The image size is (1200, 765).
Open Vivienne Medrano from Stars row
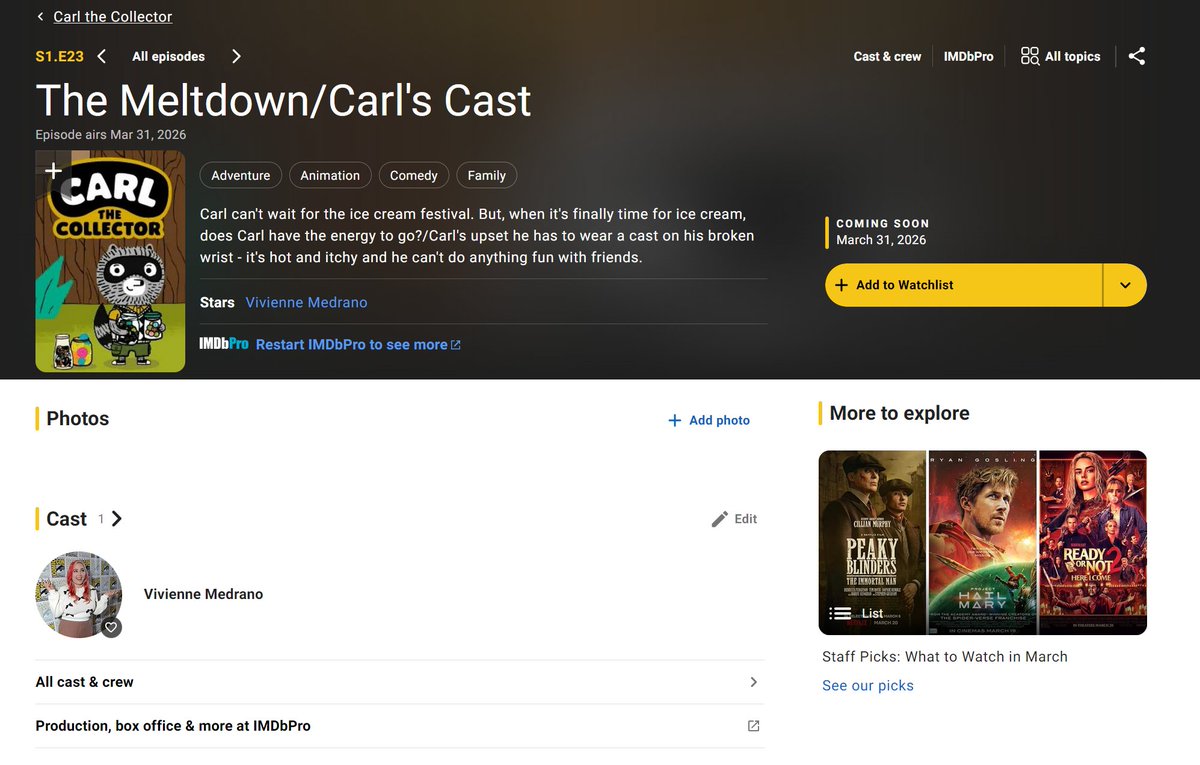pos(306,302)
